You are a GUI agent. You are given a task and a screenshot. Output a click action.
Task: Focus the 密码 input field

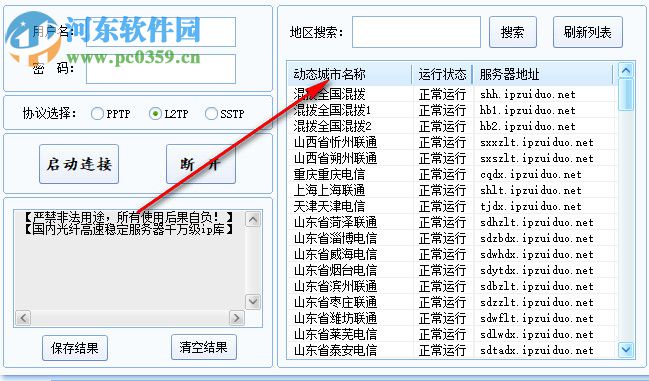(x=161, y=69)
